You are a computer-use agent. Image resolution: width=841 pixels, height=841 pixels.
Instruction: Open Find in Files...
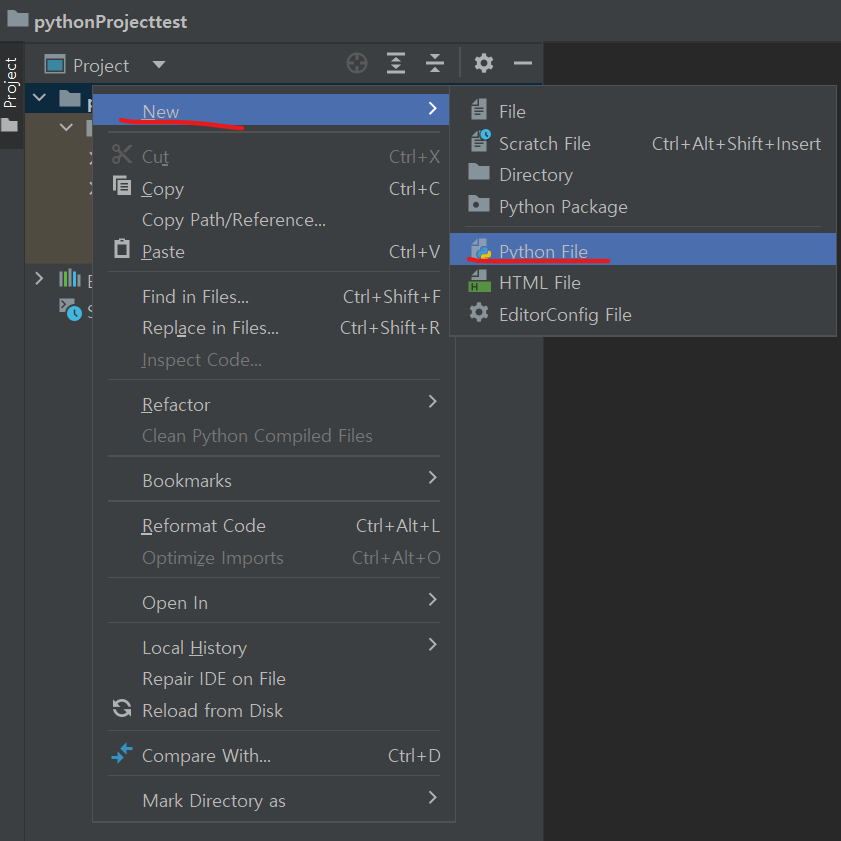[x=274, y=297]
